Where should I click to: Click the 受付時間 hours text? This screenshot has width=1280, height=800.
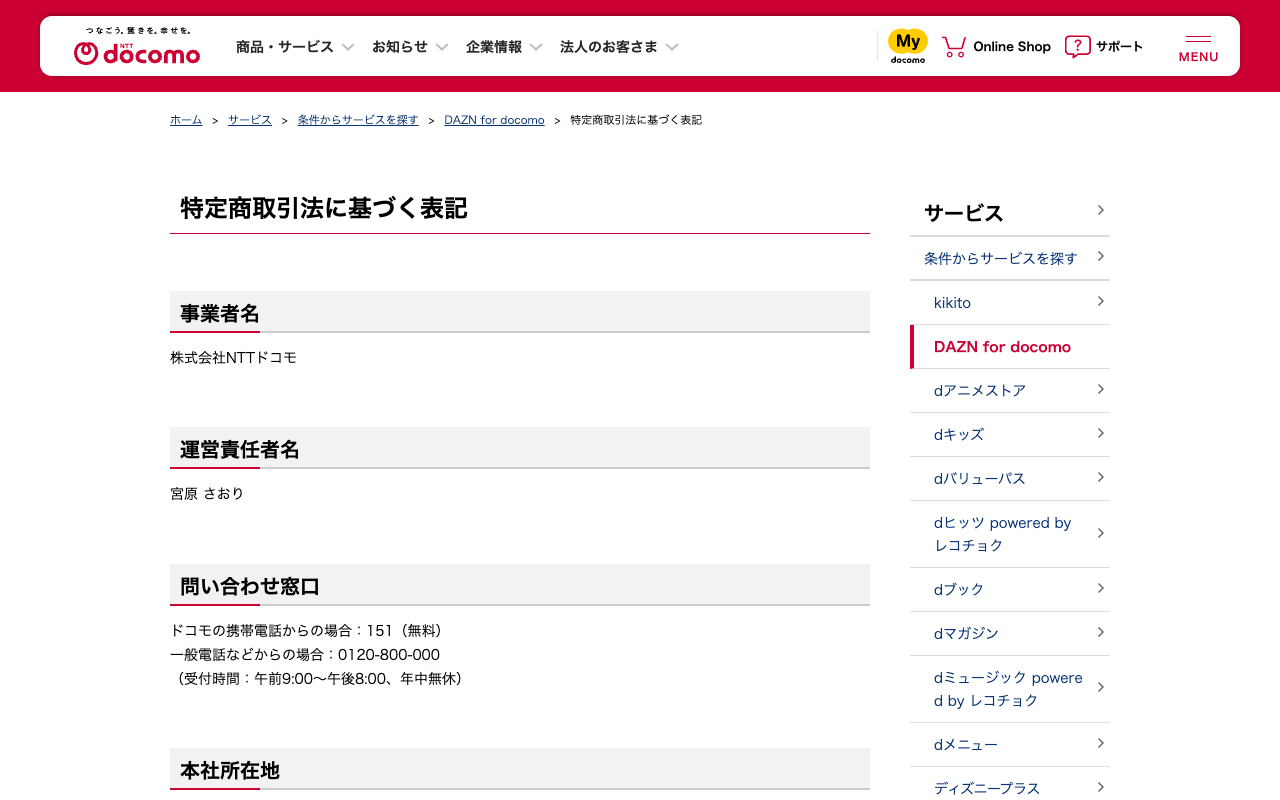pos(316,678)
